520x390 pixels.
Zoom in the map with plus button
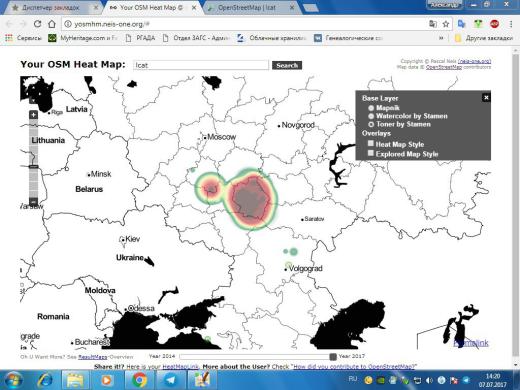33,115
